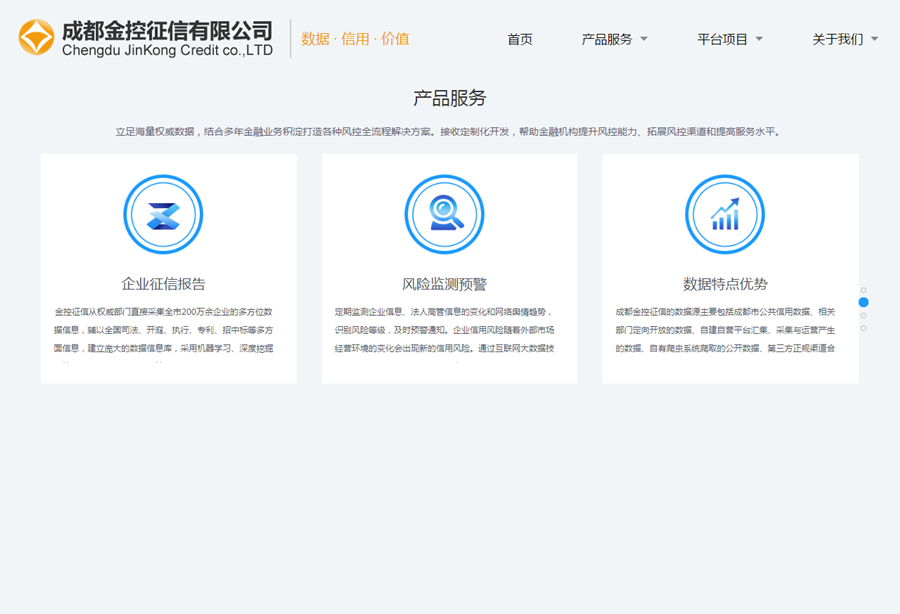900x614 pixels.
Task: Click the magnifier icon for 风险监测预警
Action: (444, 215)
